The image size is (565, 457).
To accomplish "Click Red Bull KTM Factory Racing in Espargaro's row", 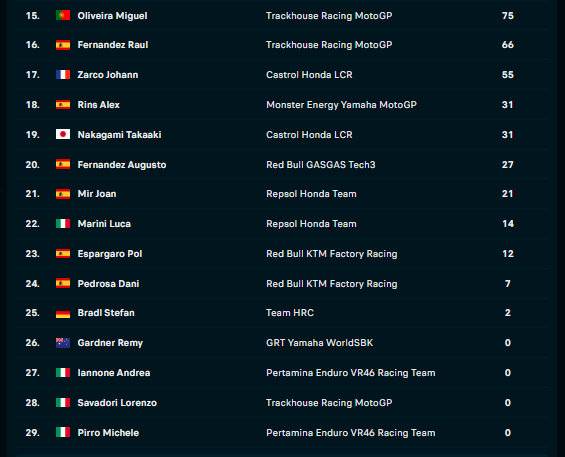I will 332,254.
